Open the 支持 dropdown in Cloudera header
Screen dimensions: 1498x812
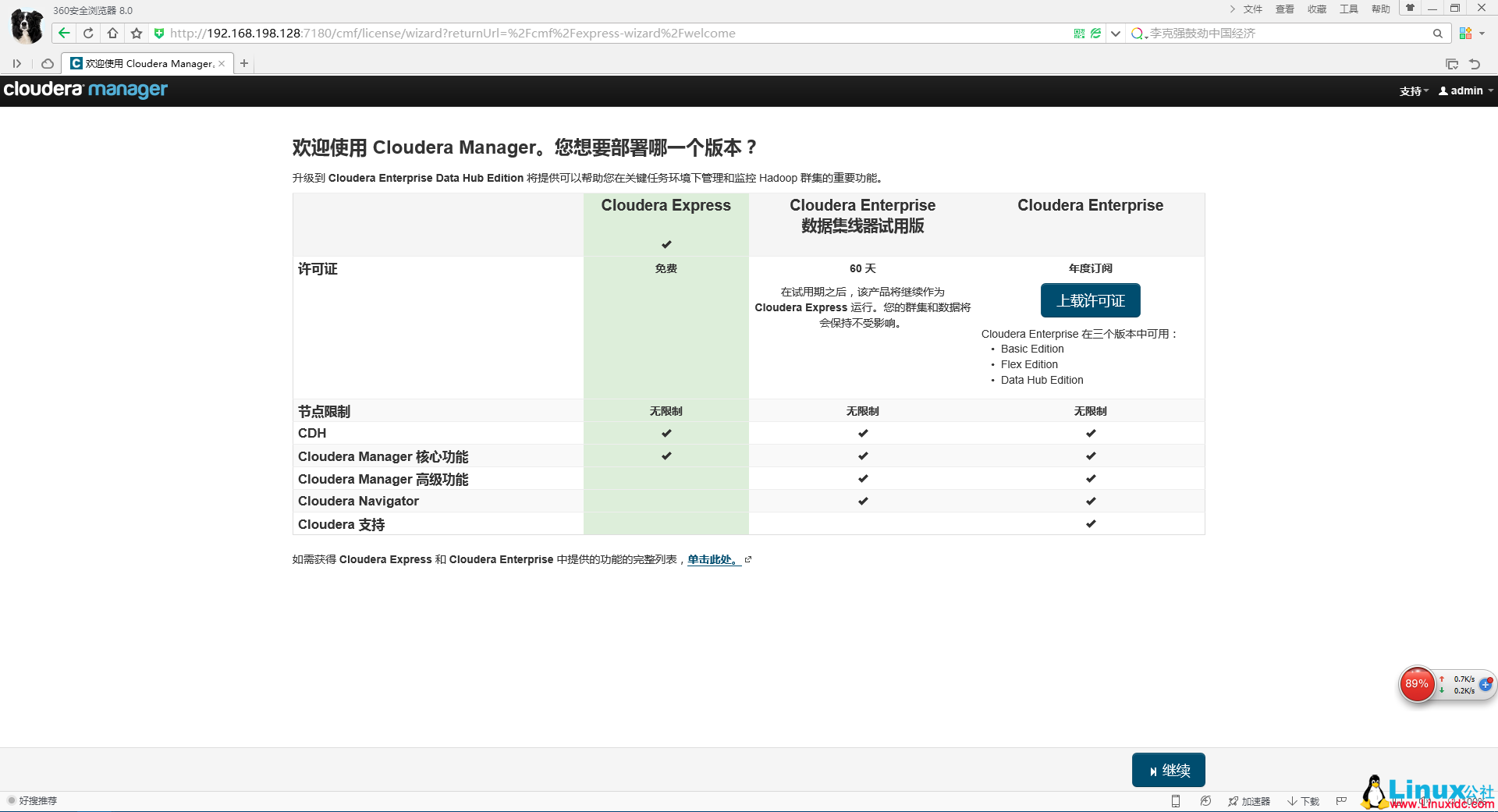(x=1414, y=90)
